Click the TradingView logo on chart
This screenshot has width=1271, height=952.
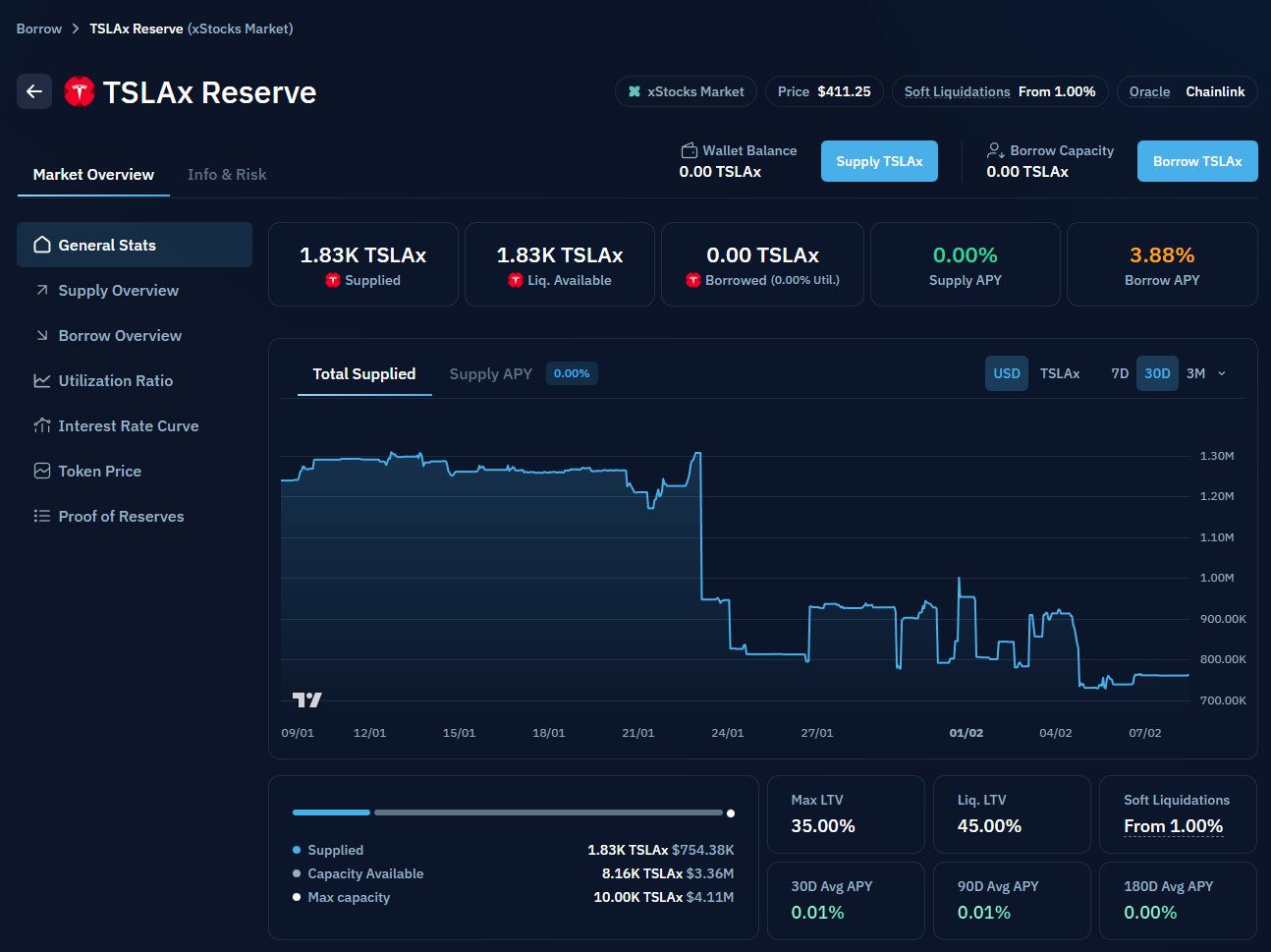[306, 700]
